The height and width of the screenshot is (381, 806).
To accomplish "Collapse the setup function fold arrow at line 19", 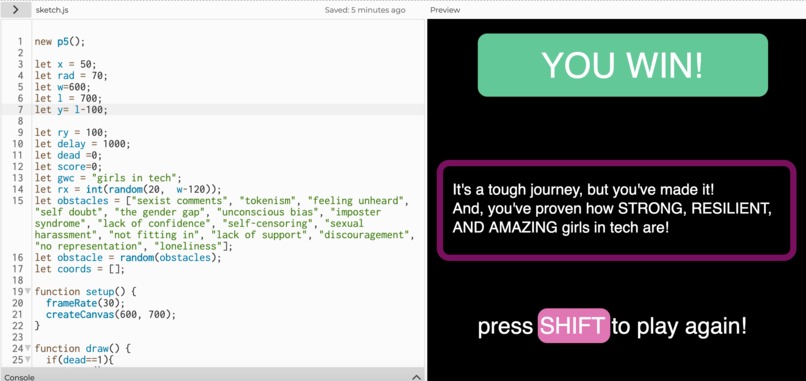I will click(x=28, y=292).
